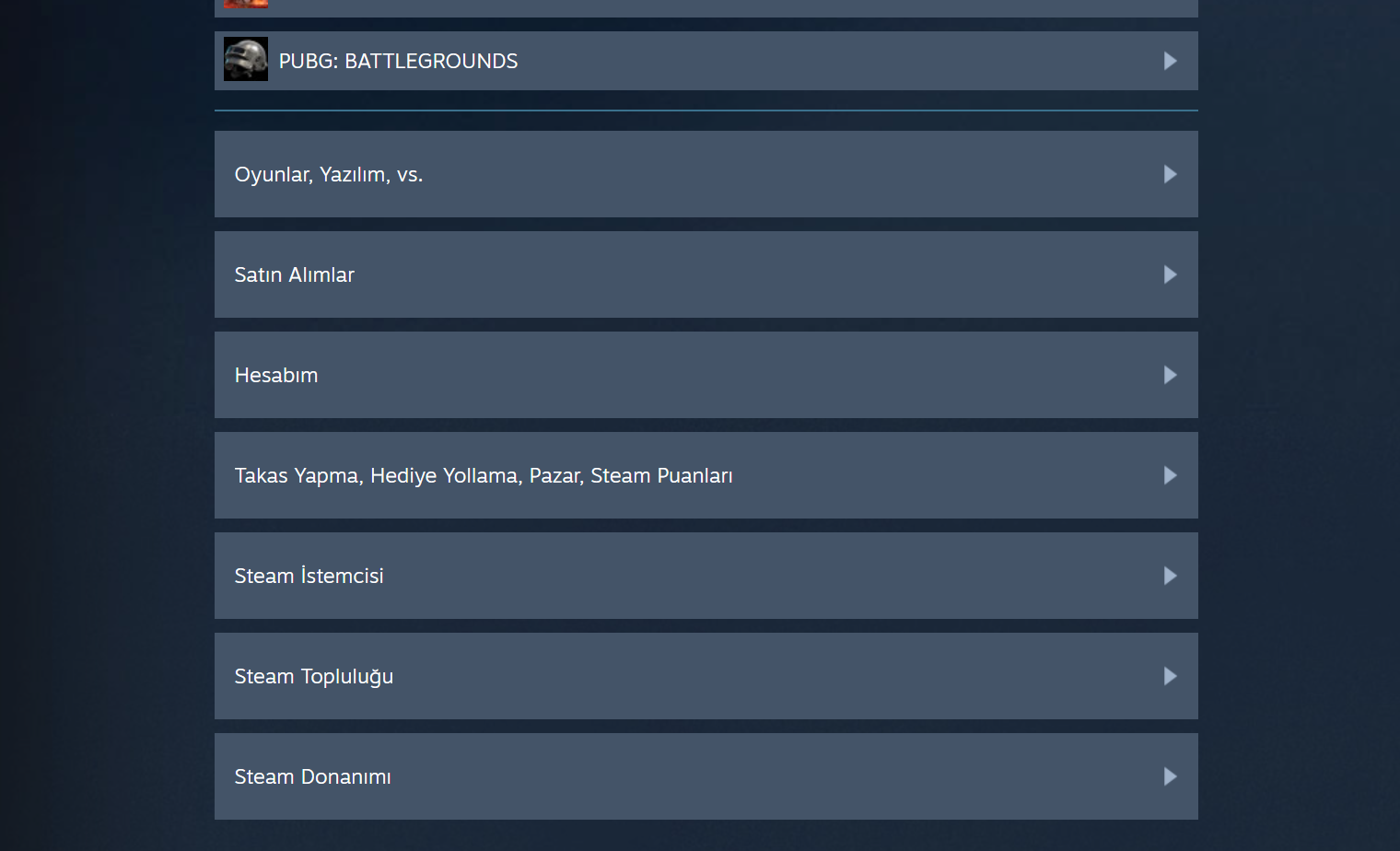Select the "Satın Alımlar" help category
This screenshot has height=851, width=1400.
click(x=706, y=274)
